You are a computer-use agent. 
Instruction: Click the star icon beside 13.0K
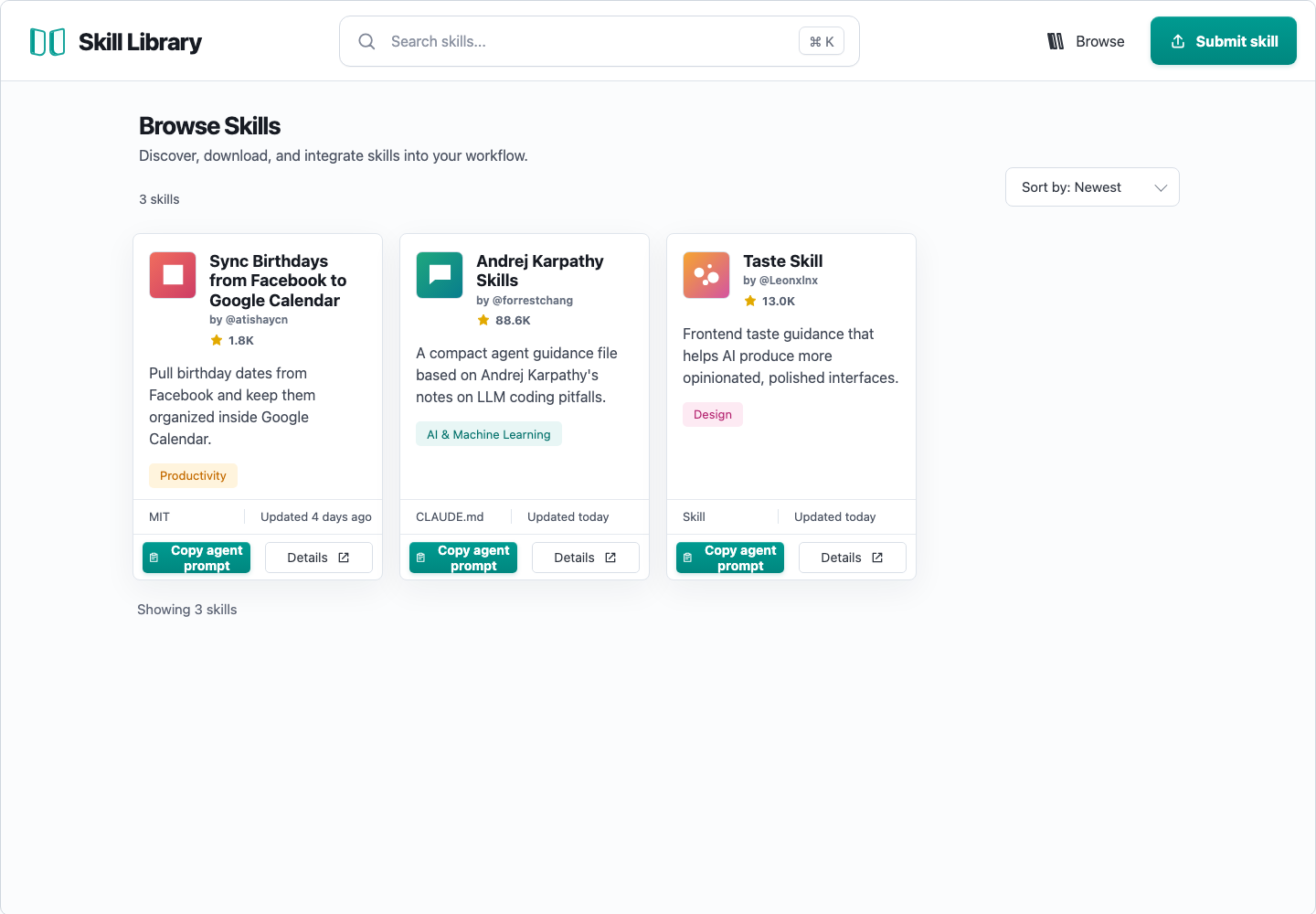(750, 301)
